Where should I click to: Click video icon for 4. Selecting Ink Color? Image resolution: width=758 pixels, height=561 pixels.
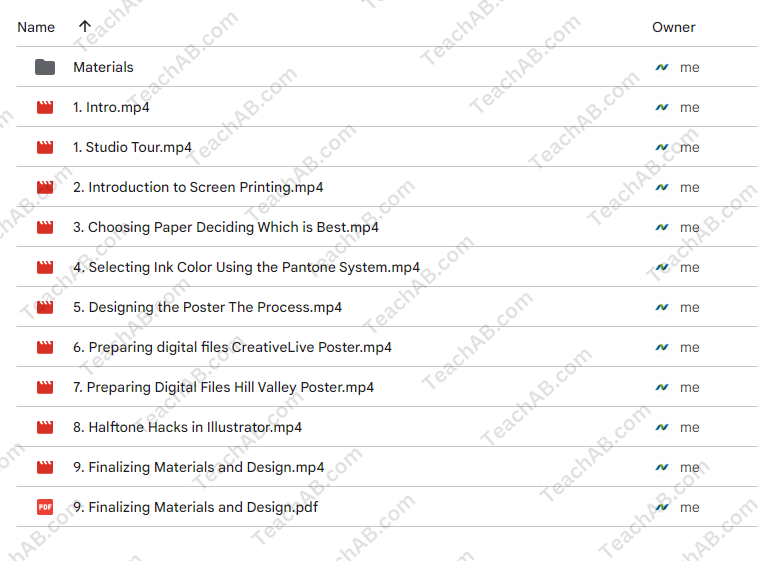pyautogui.click(x=45, y=267)
